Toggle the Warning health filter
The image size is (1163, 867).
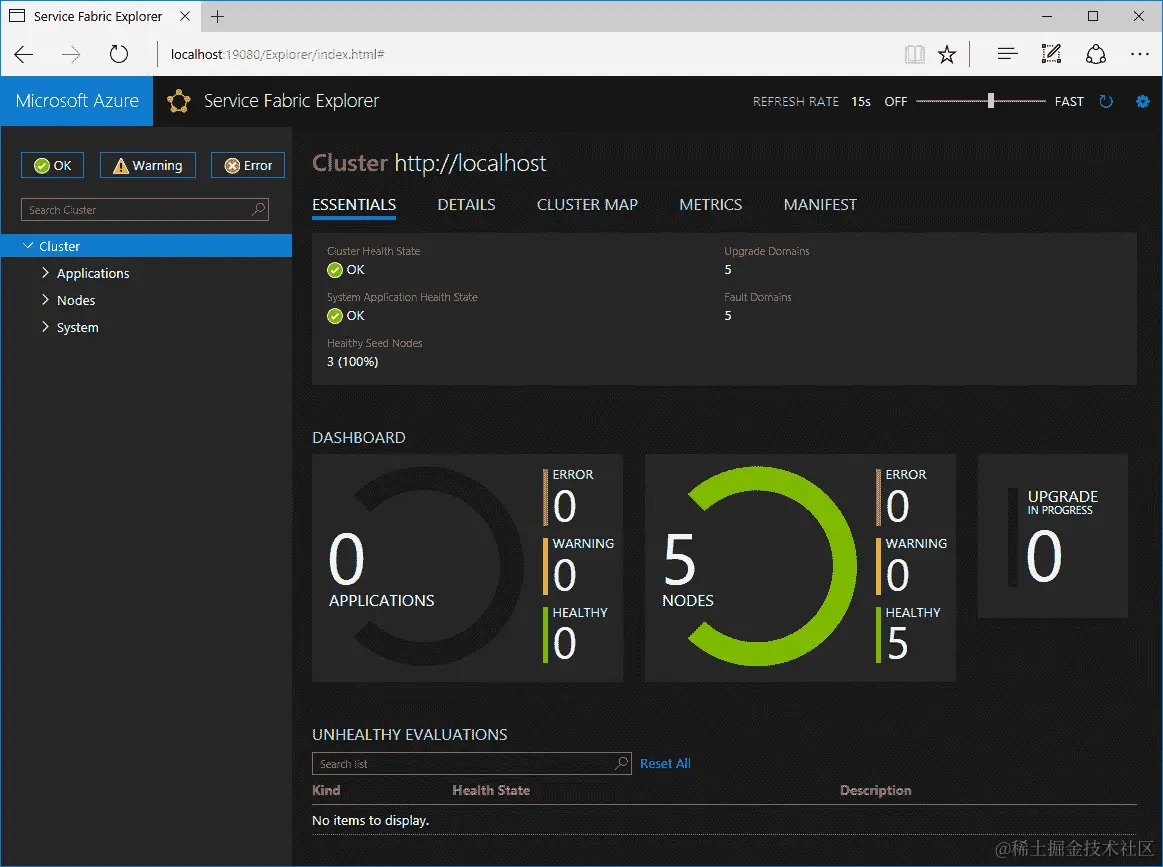[x=148, y=165]
